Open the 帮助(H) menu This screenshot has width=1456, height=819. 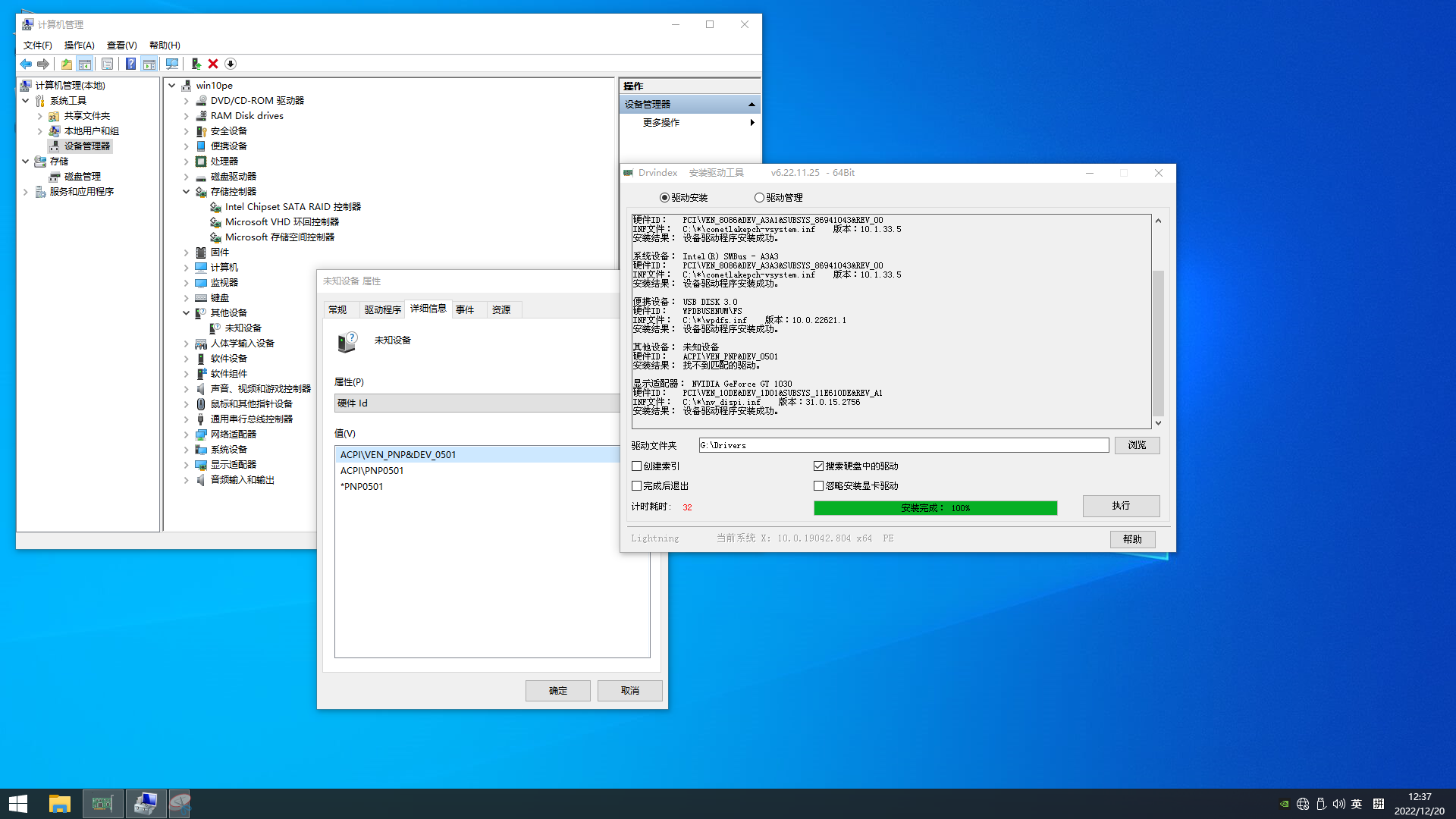pyautogui.click(x=165, y=45)
